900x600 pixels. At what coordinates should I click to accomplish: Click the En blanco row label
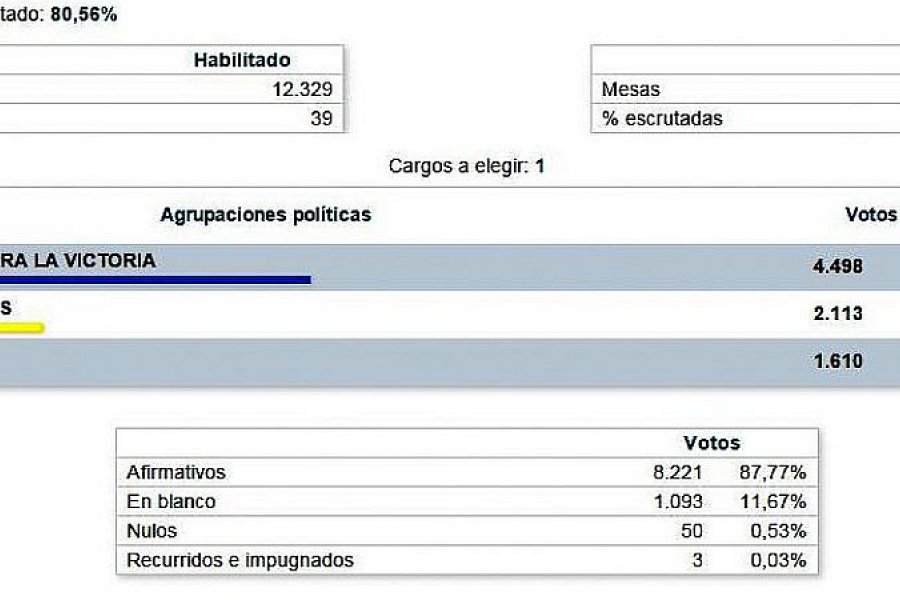171,501
